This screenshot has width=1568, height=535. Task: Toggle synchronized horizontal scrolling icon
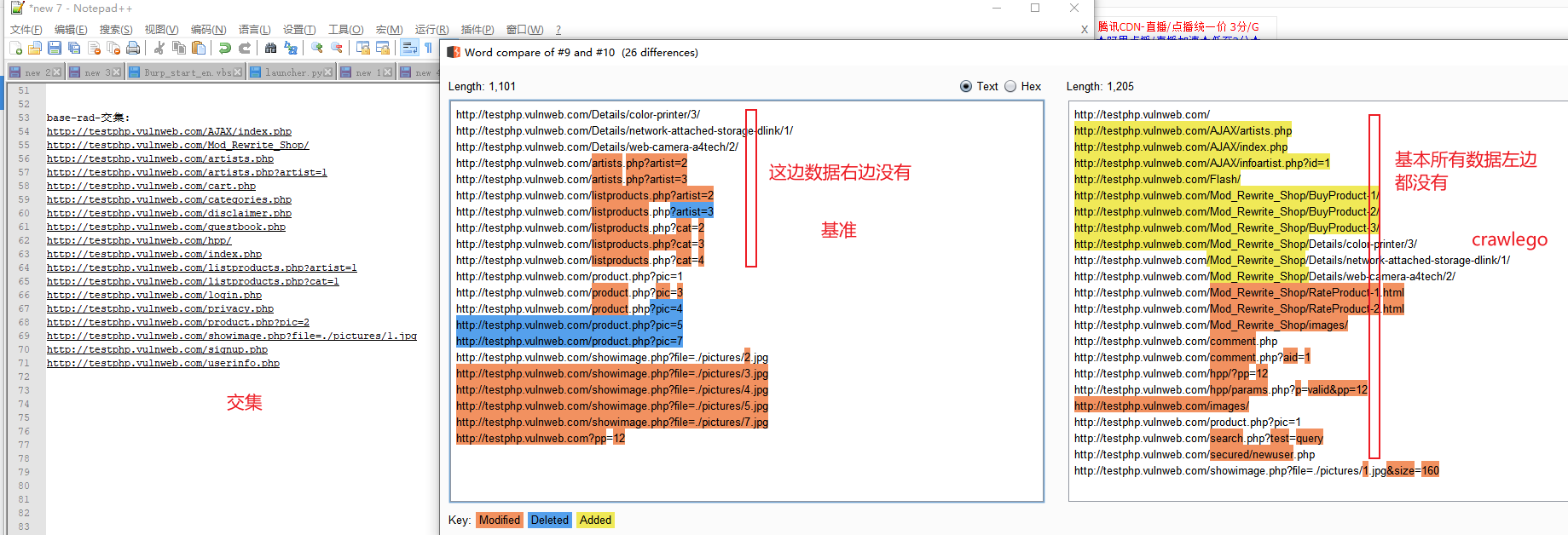point(383,48)
